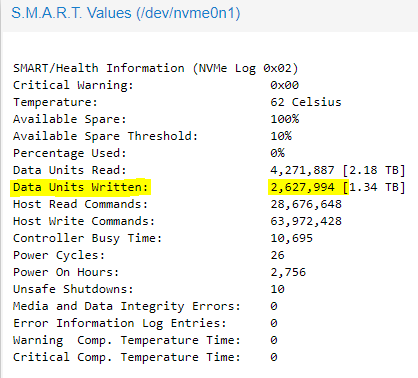Click the Error Information Log Entries label
The height and width of the screenshot is (378, 418).
click(x=120, y=323)
